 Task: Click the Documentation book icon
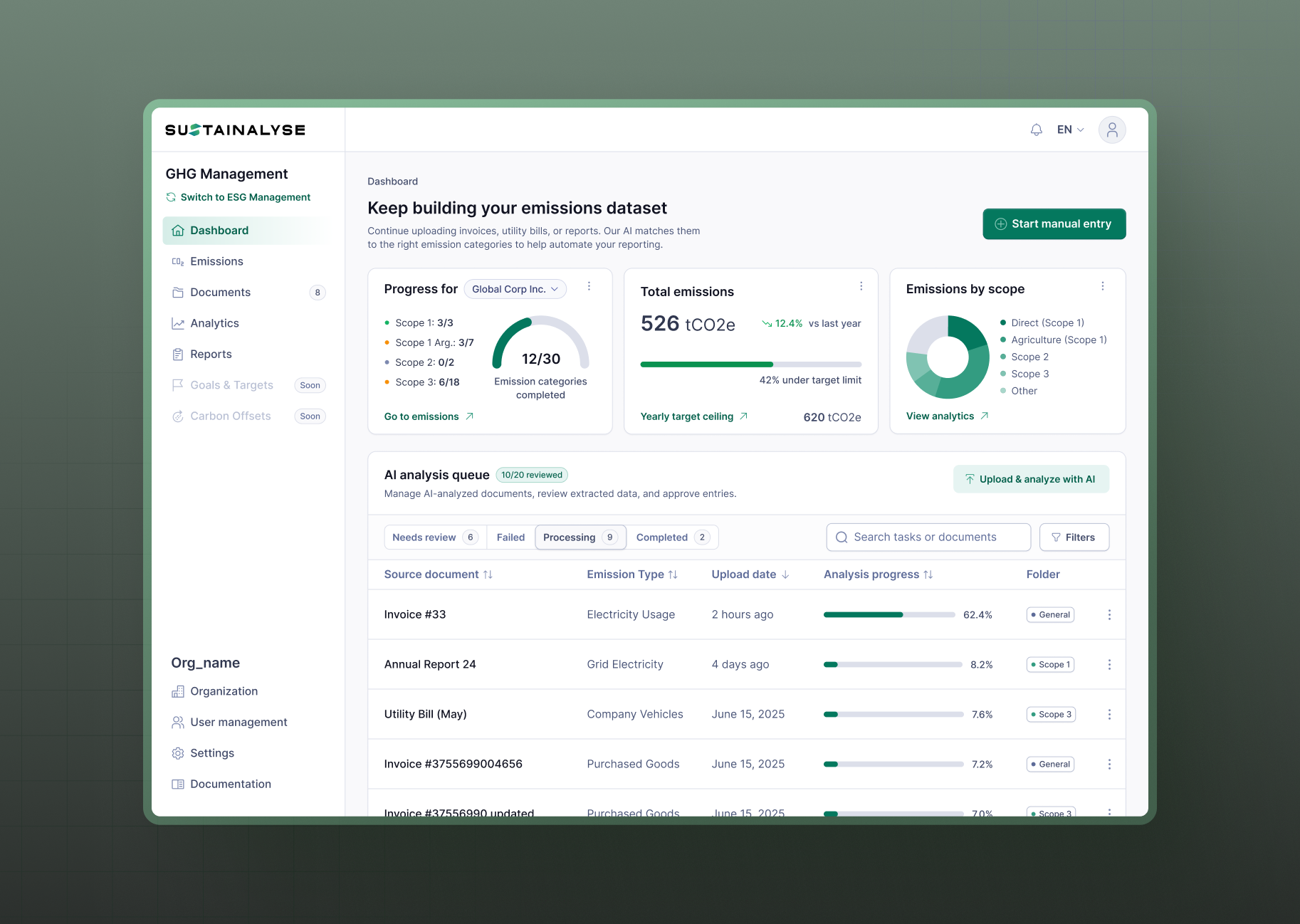178,784
